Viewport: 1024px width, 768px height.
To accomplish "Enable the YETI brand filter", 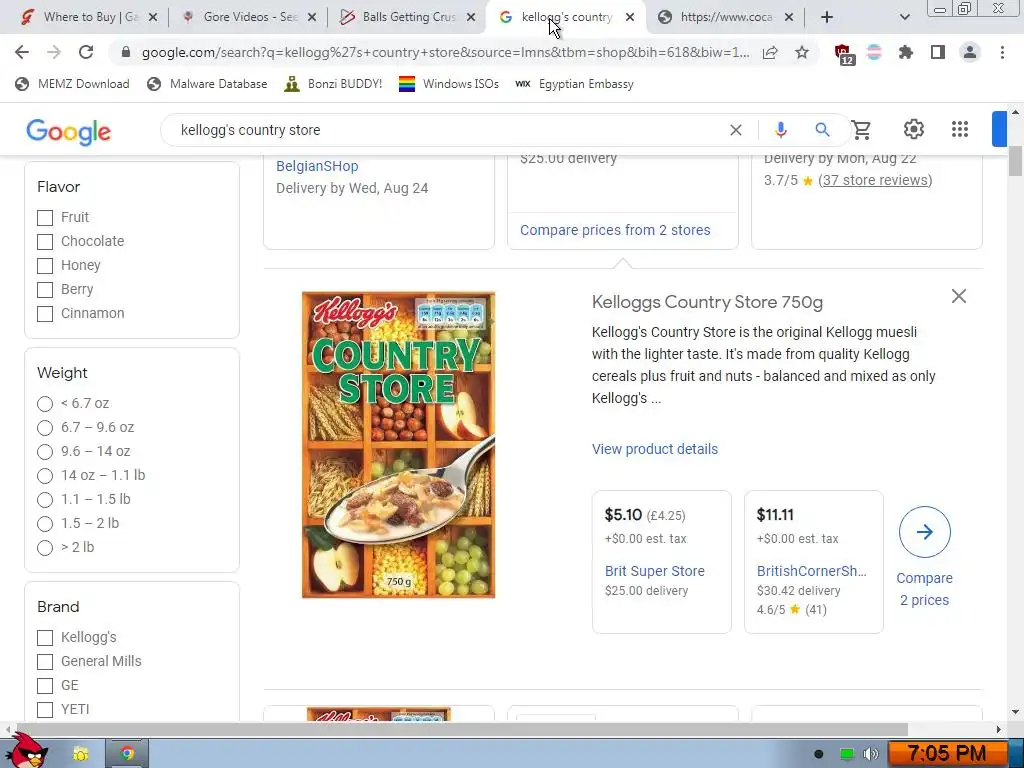I will (x=45, y=709).
